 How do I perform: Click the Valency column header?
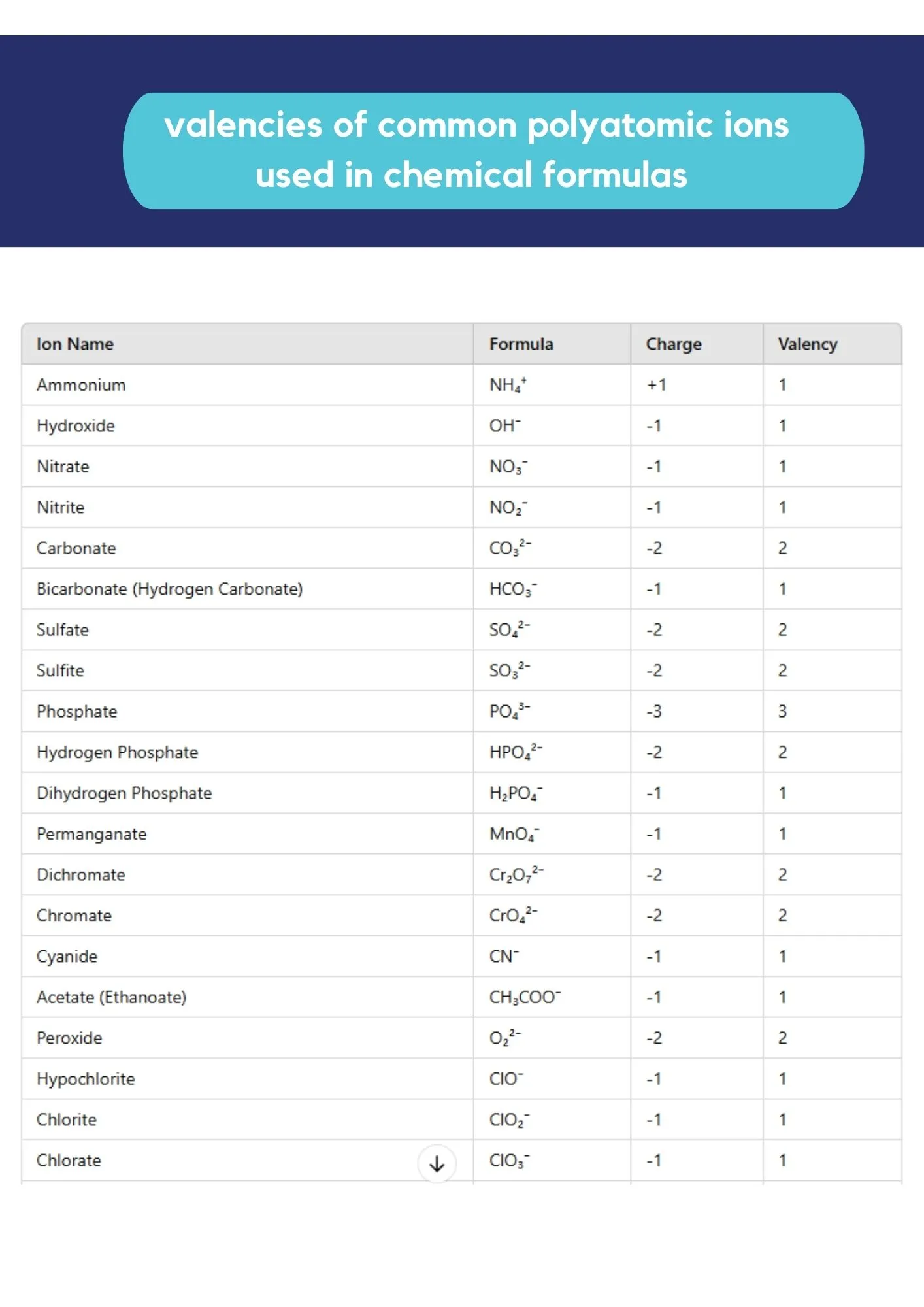[807, 344]
